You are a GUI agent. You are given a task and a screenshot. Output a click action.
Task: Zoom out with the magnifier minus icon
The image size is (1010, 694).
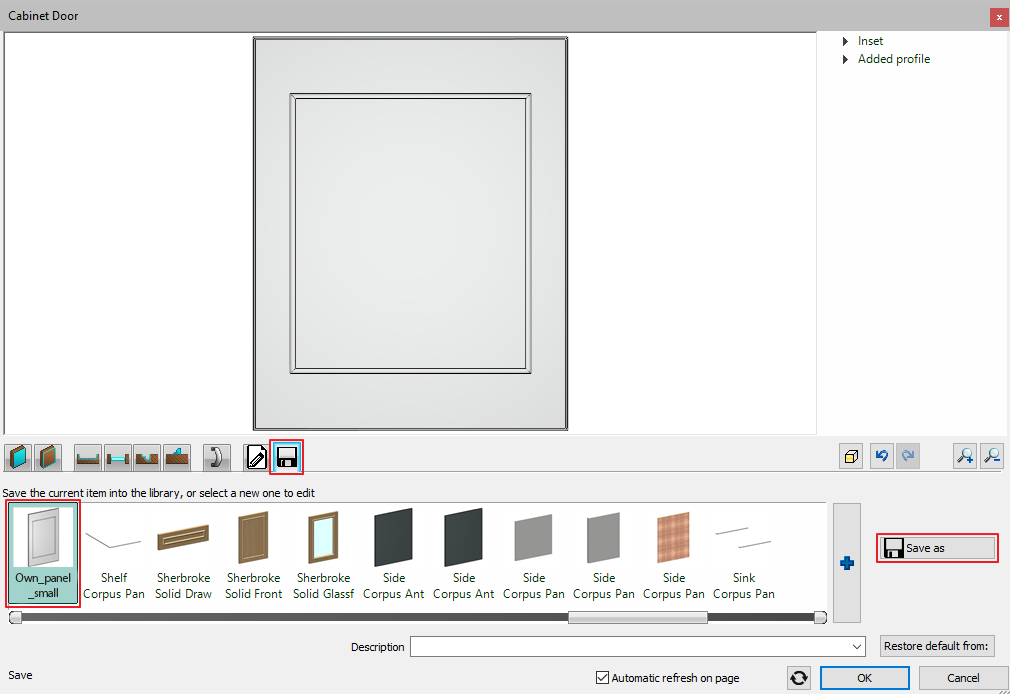tap(992, 457)
